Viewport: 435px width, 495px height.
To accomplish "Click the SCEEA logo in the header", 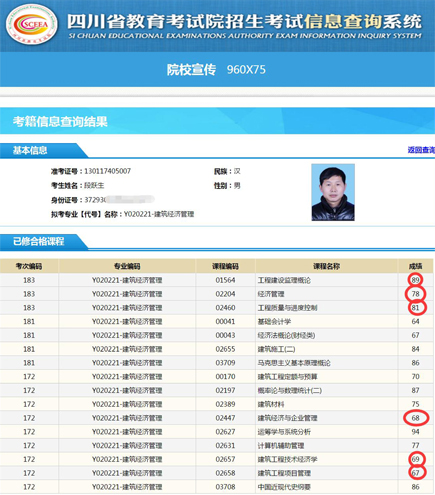I will [32, 24].
